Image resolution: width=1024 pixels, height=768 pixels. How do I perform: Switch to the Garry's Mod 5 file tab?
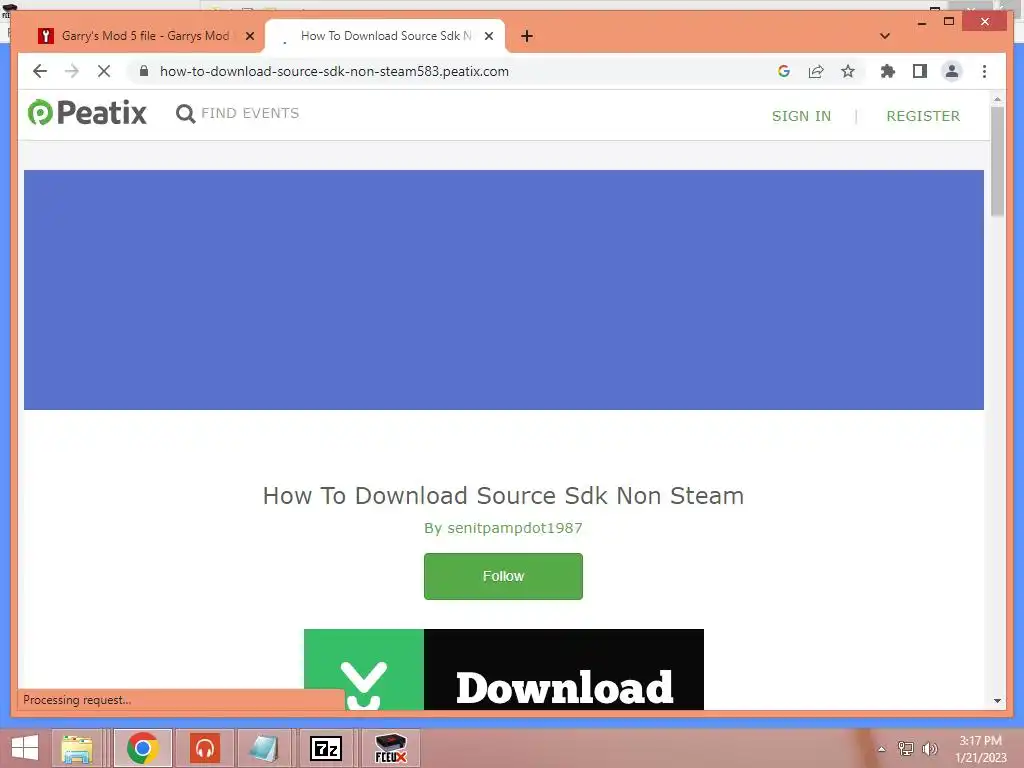click(x=145, y=36)
